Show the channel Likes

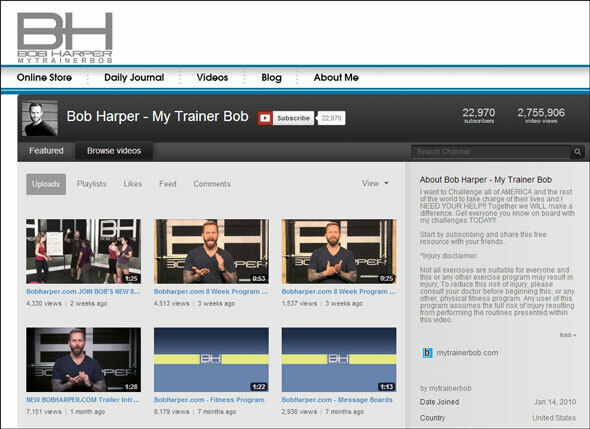tap(133, 184)
